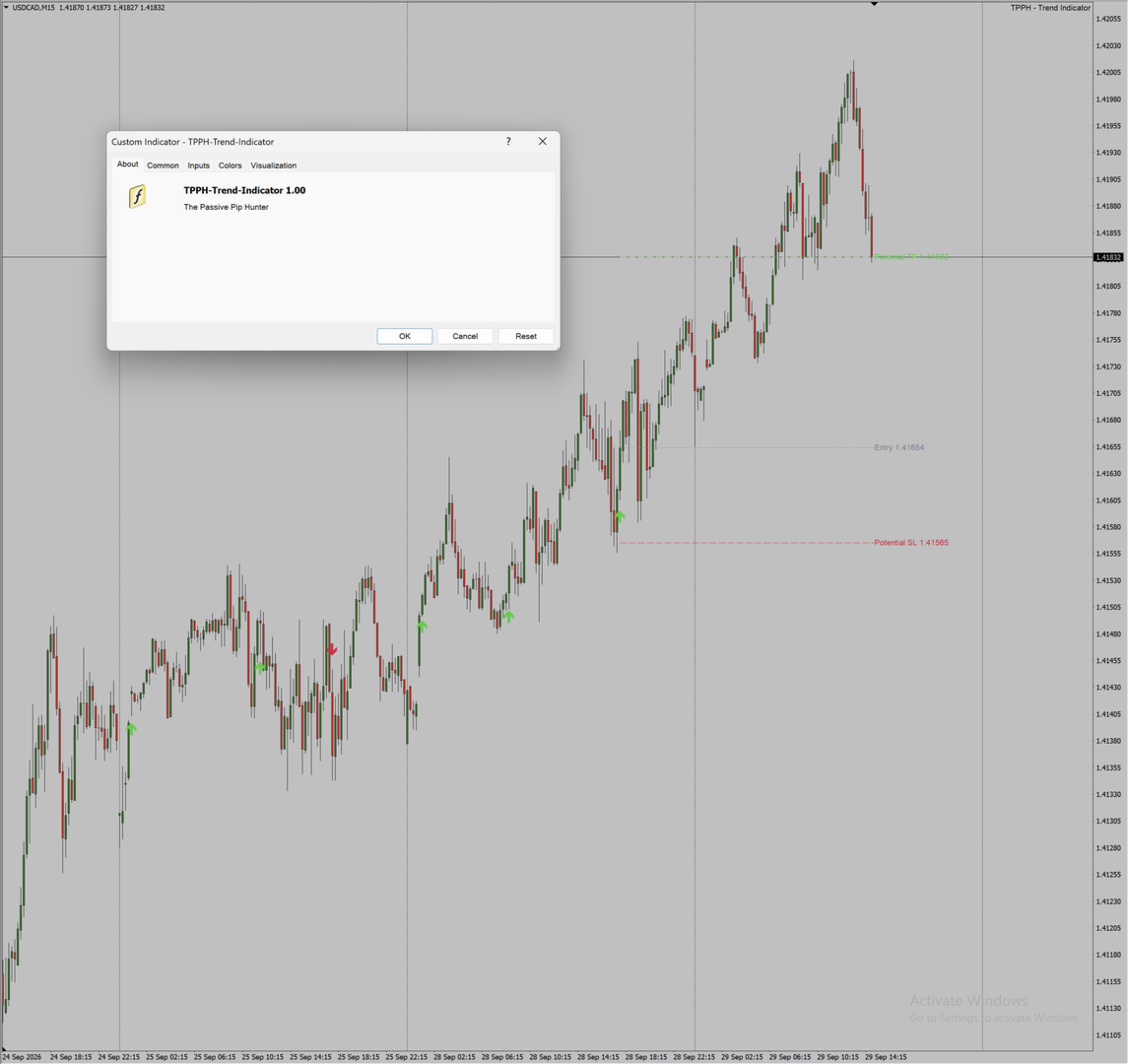Click the current price tag 1.41832
The image size is (1128, 1064).
pos(1108,257)
